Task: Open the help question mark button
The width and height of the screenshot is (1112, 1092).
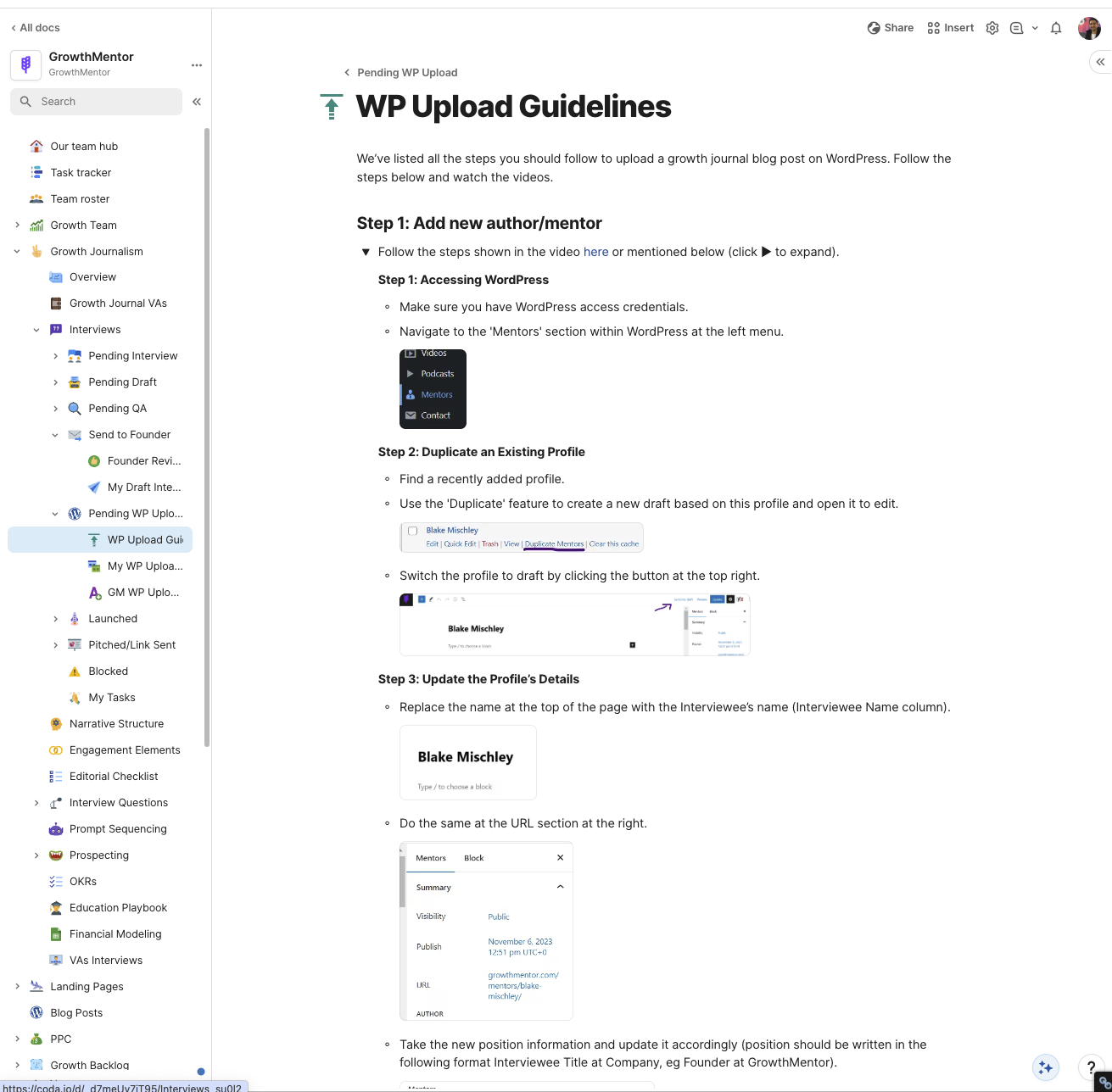Action: 1091,1068
